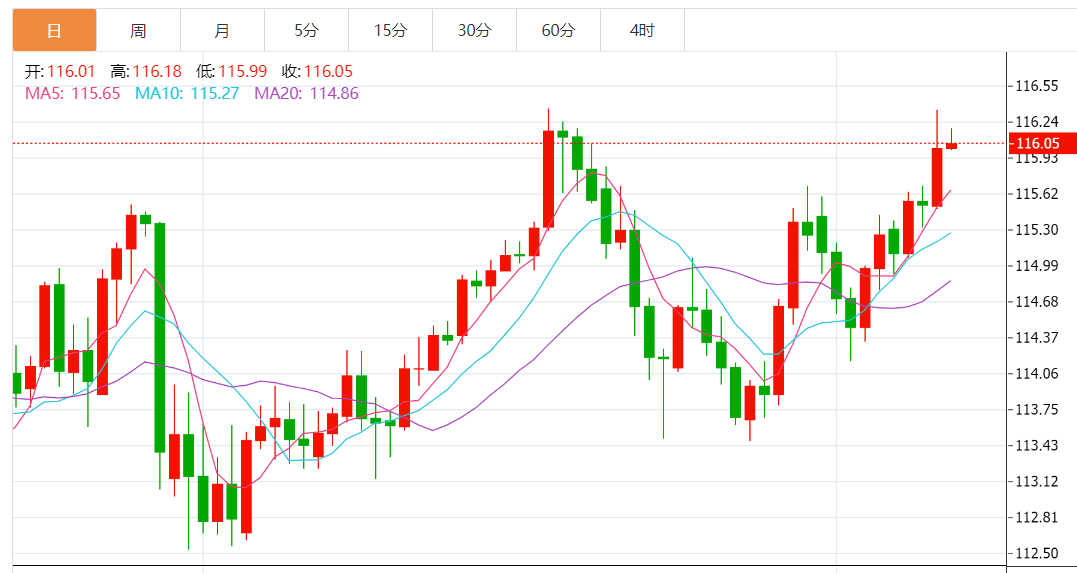Viewport: 1077px width, 573px height.
Task: Click the open price 开: 116.01
Action: coord(60,71)
